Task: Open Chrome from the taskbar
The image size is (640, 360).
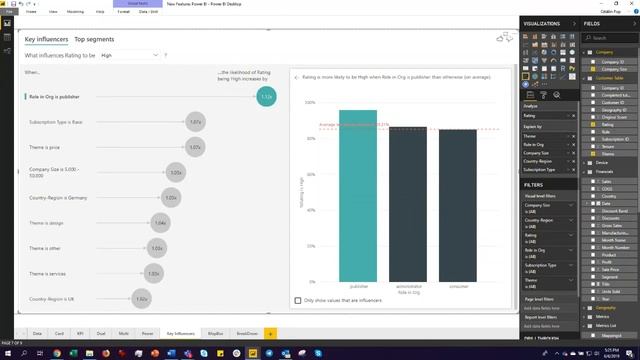Action: pos(57,353)
